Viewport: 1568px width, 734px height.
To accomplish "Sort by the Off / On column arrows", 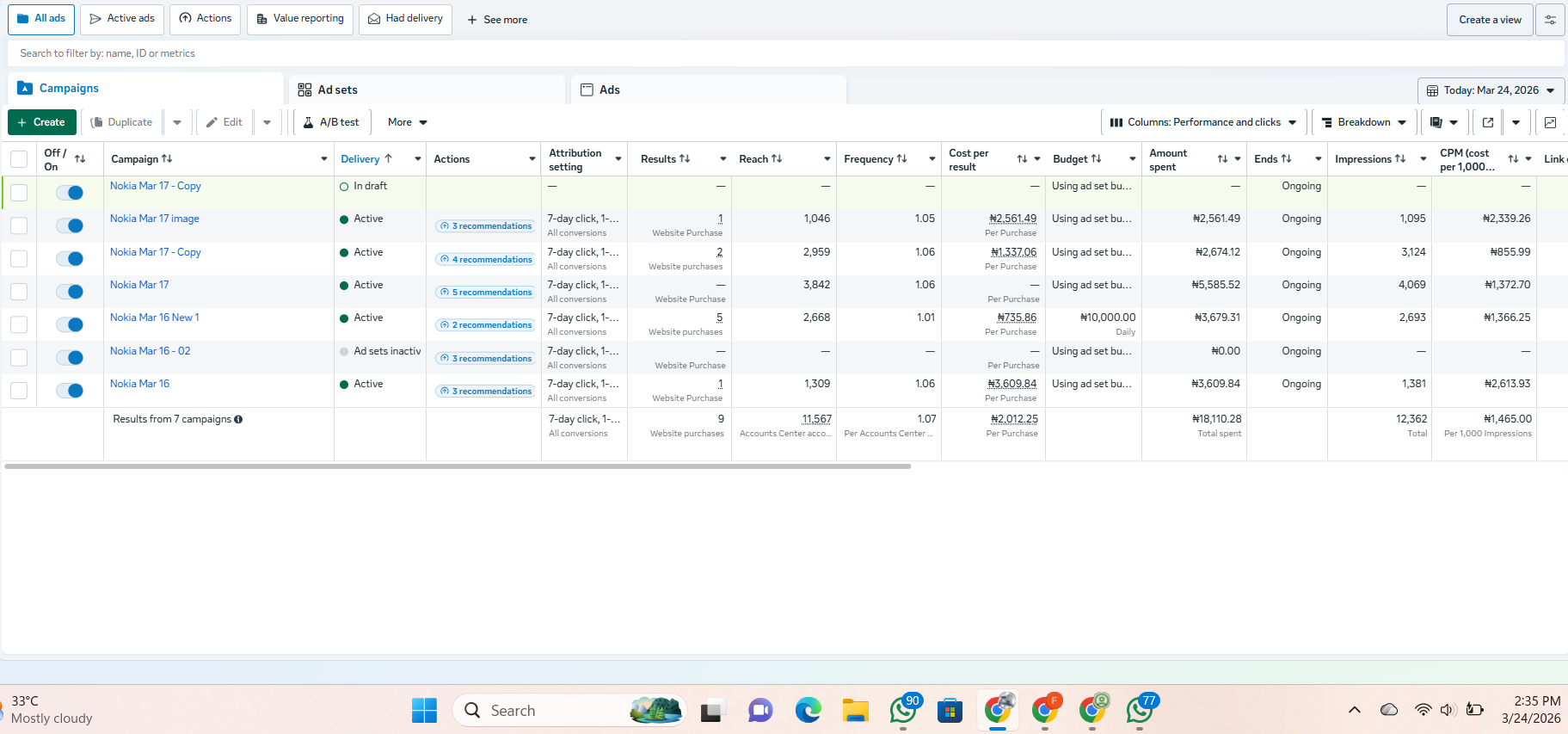I will (80, 159).
